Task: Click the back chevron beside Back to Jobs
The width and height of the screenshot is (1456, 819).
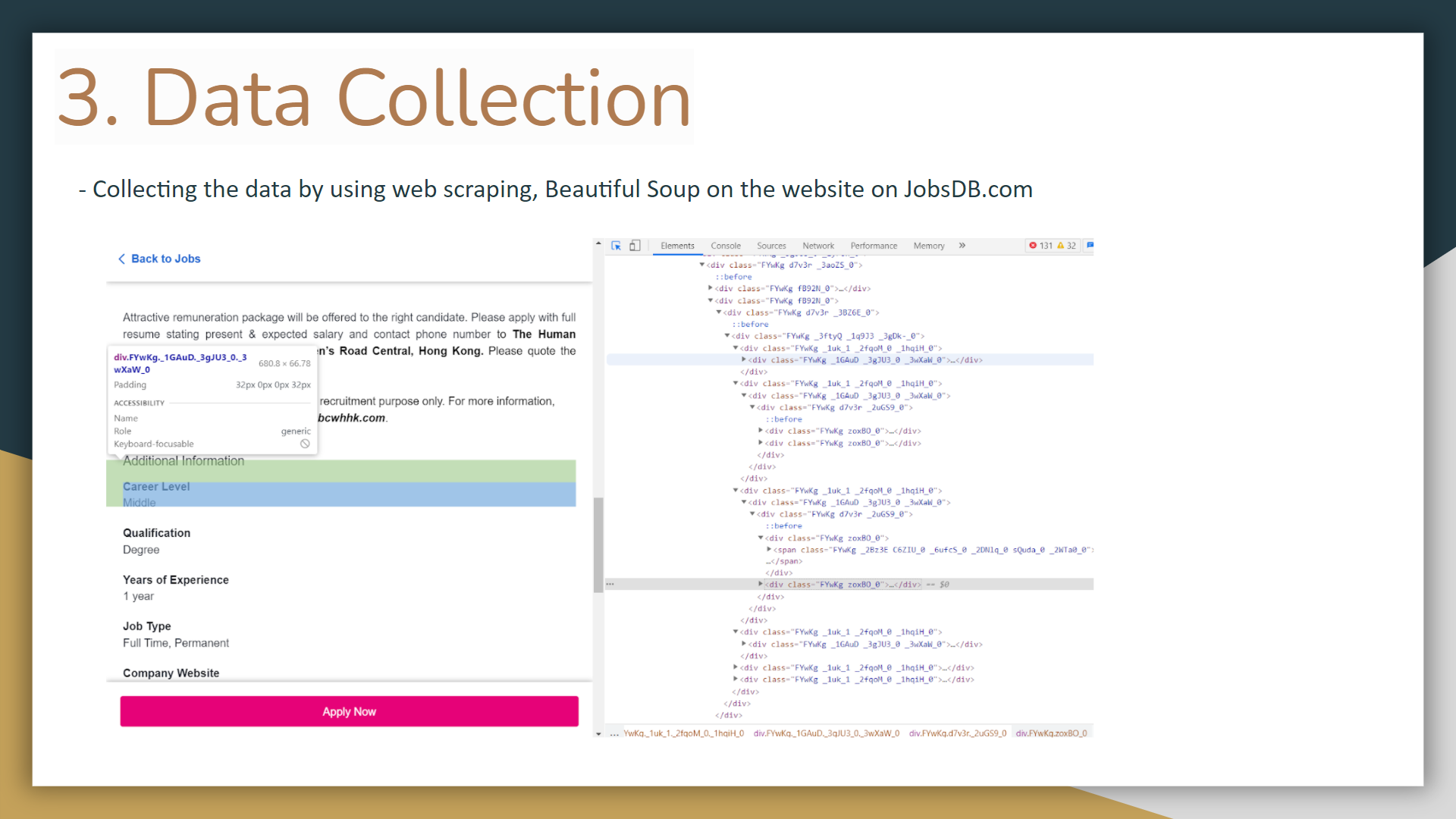Action: (x=121, y=259)
